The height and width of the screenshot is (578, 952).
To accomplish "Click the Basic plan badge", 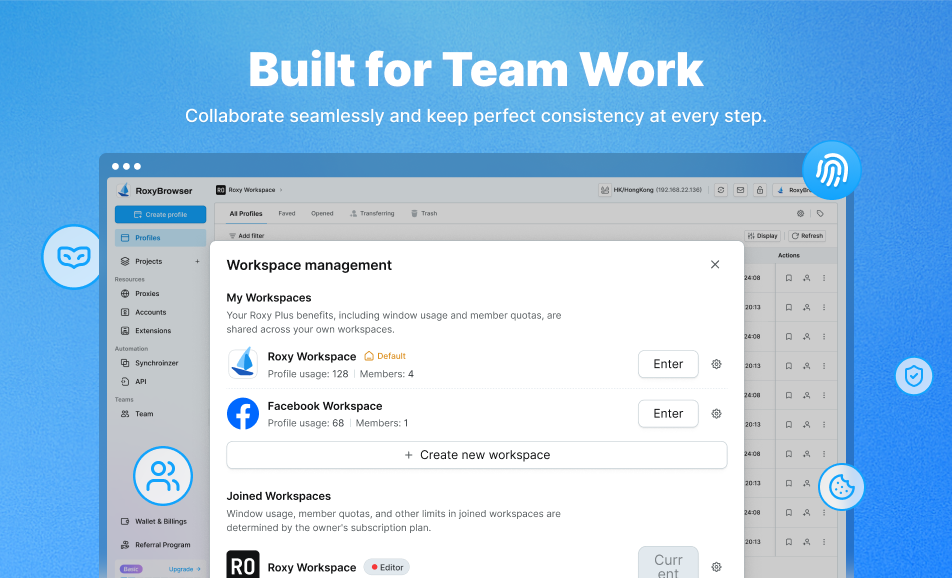I will [x=131, y=570].
